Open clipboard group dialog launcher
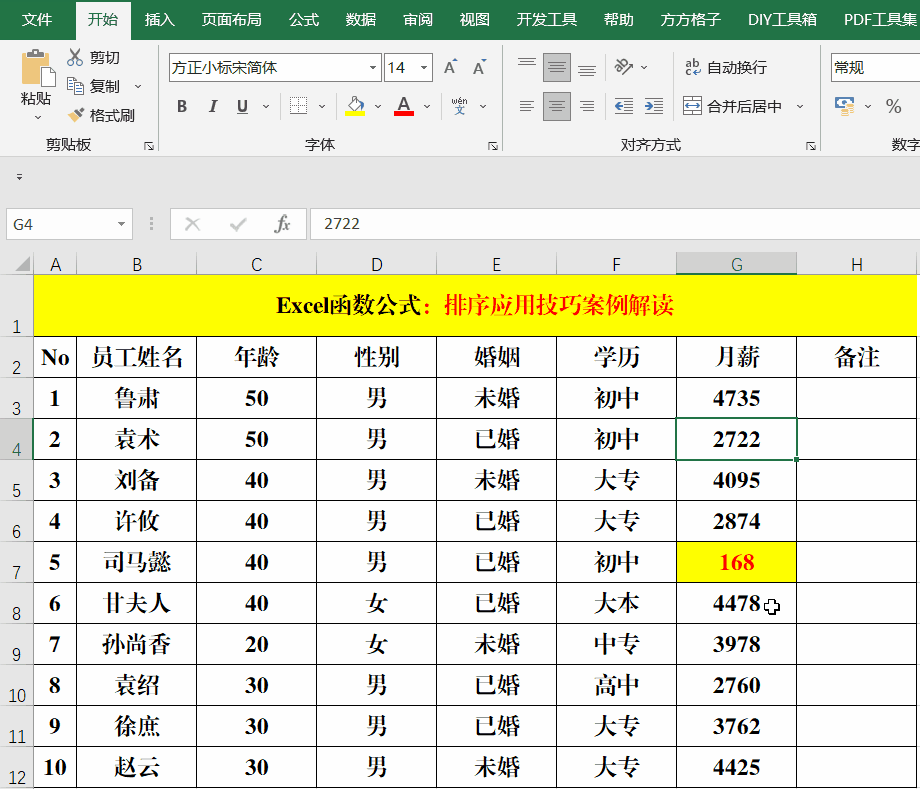The height and width of the screenshot is (789, 920). coord(149,145)
